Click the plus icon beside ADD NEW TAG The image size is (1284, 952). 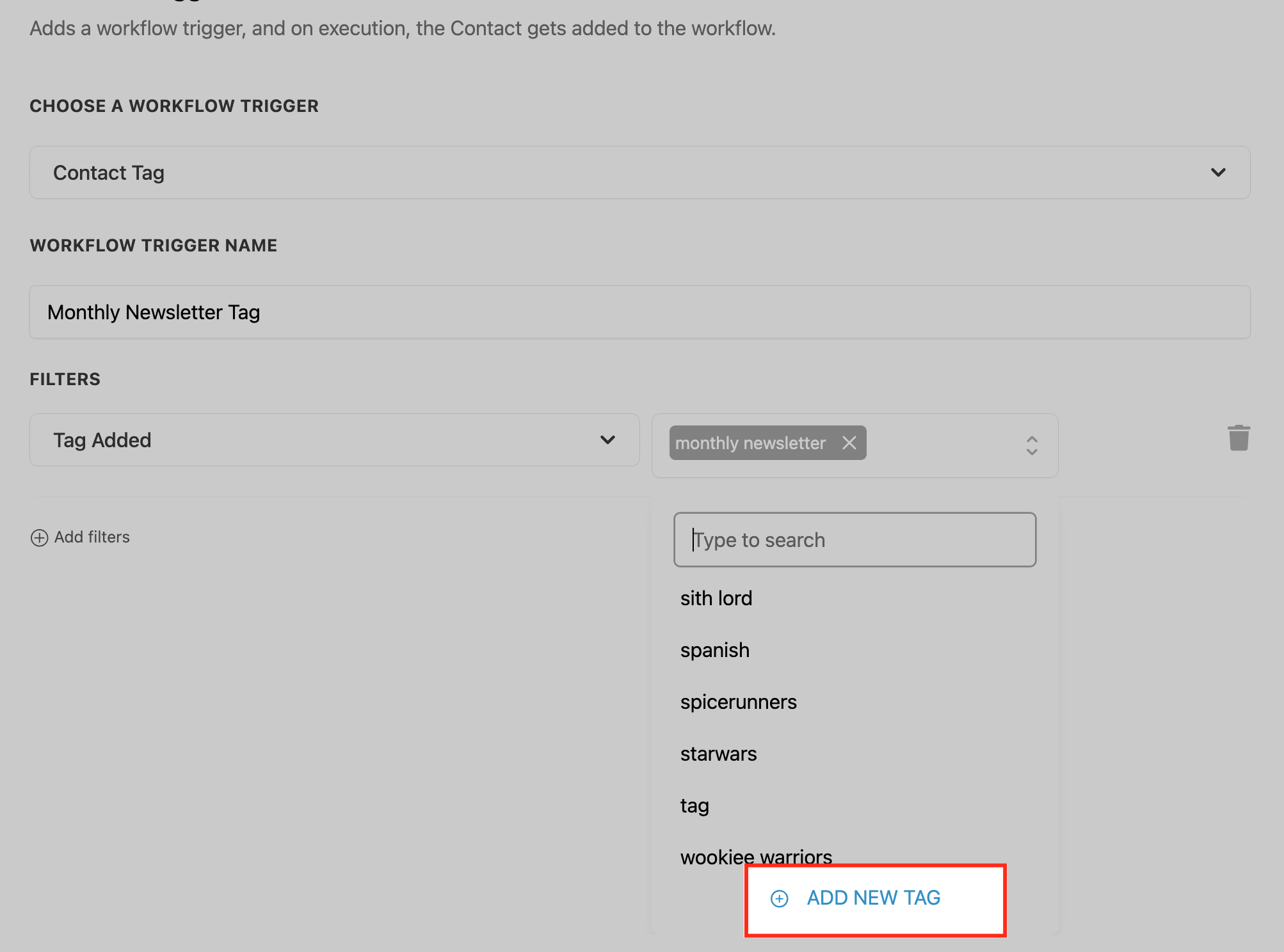point(779,898)
